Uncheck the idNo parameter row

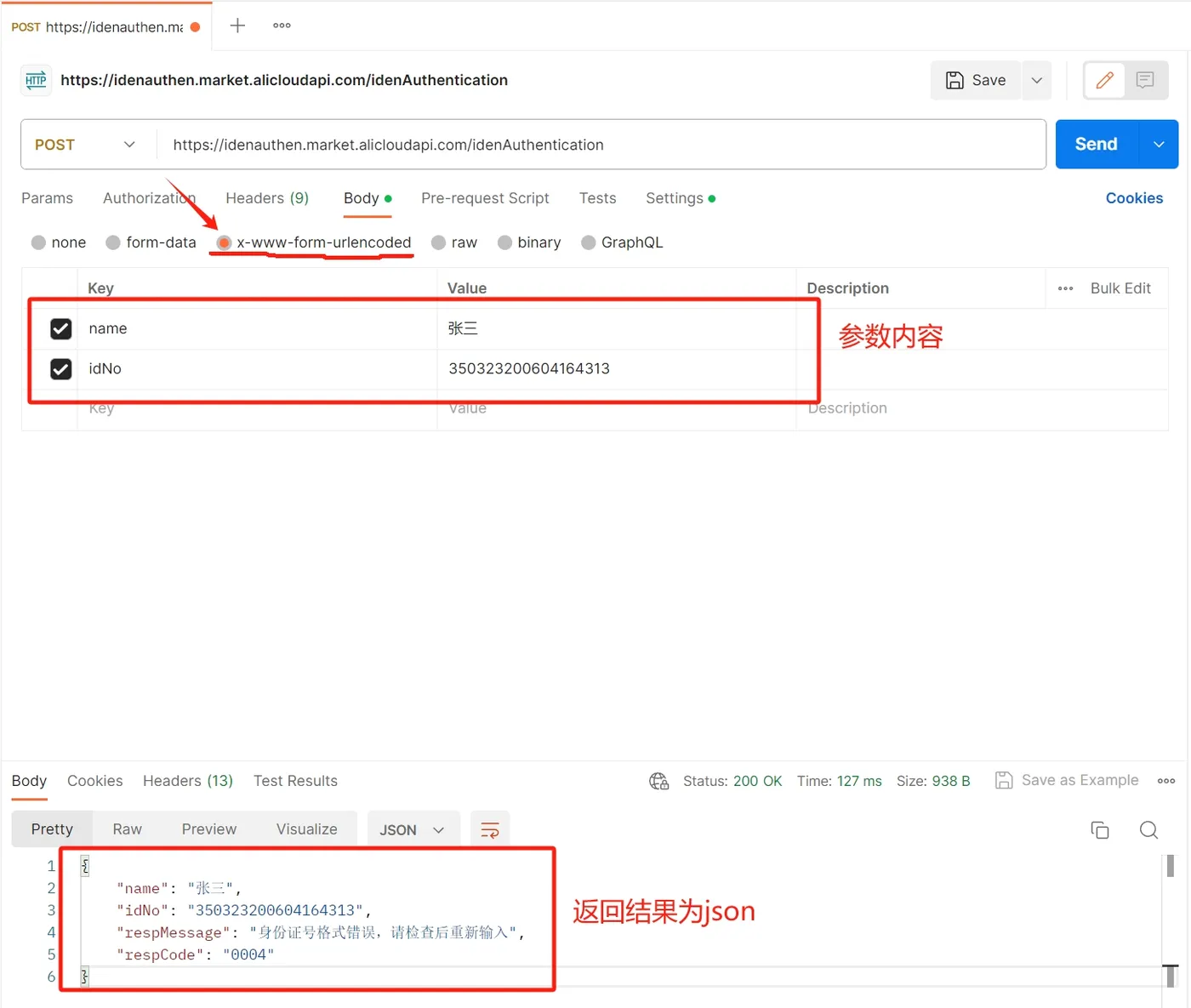click(60, 368)
